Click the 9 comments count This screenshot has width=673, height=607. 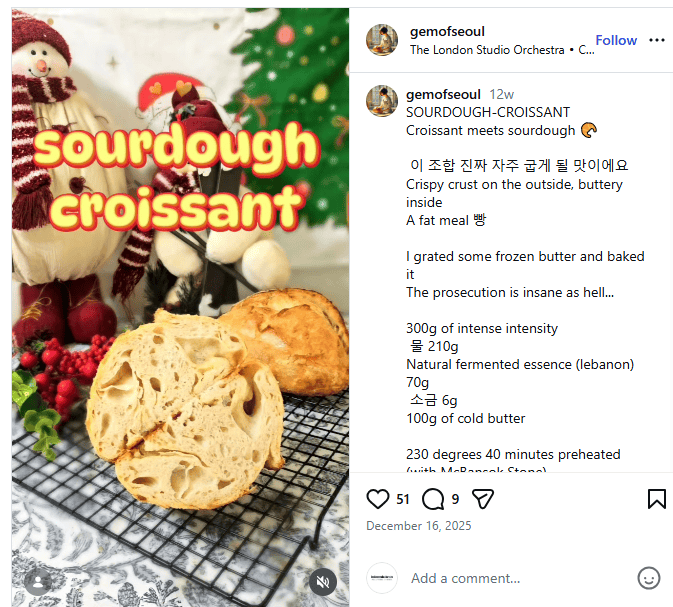point(455,499)
